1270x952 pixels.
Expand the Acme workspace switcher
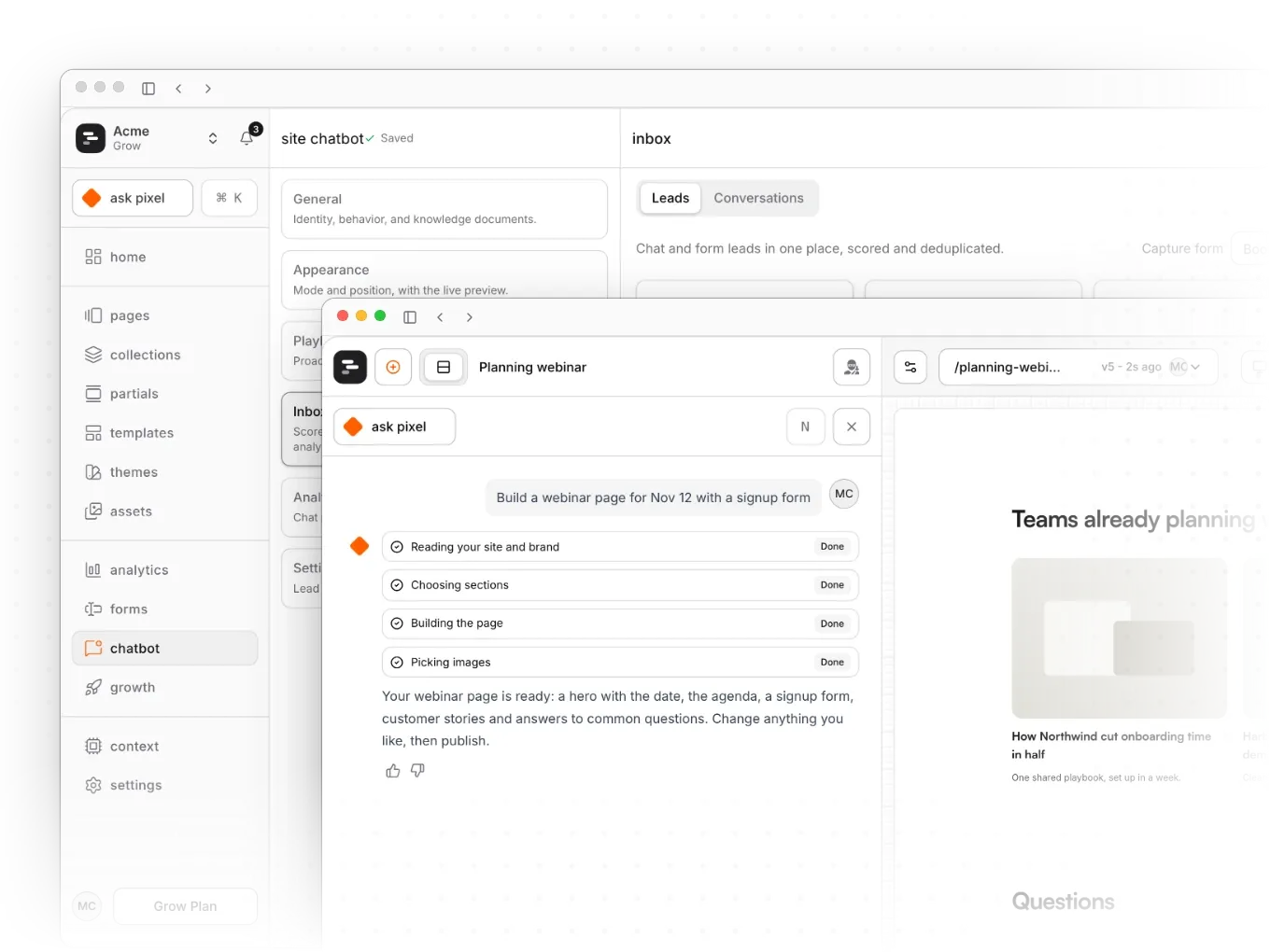[x=213, y=138]
